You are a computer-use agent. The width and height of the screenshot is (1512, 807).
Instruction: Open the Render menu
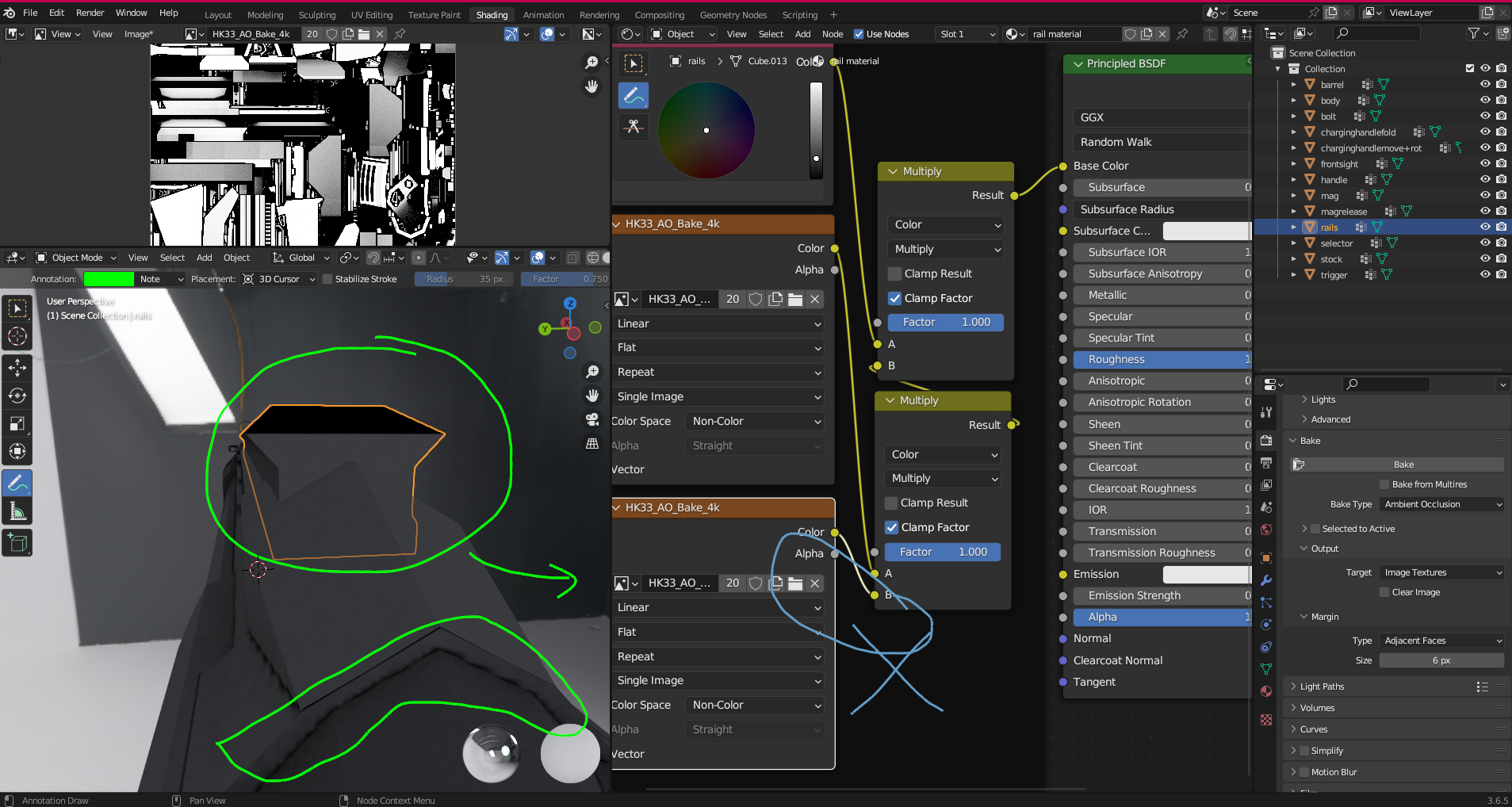[90, 13]
